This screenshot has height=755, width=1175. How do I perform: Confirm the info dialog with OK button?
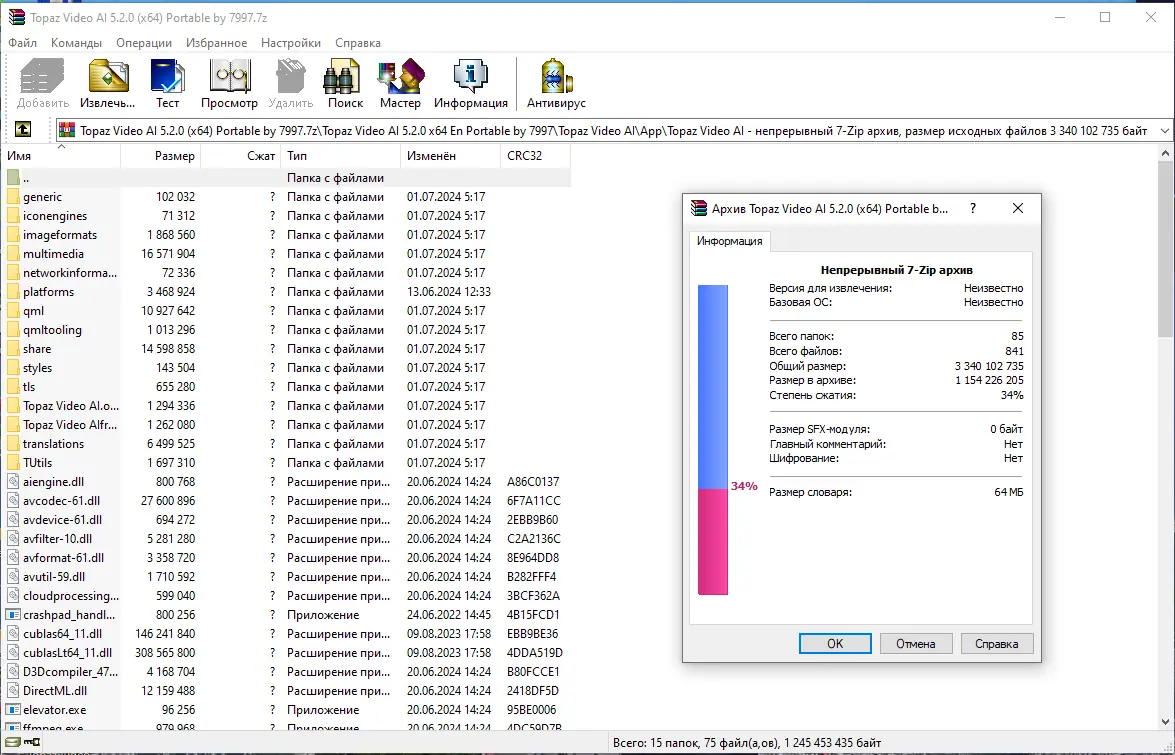835,643
